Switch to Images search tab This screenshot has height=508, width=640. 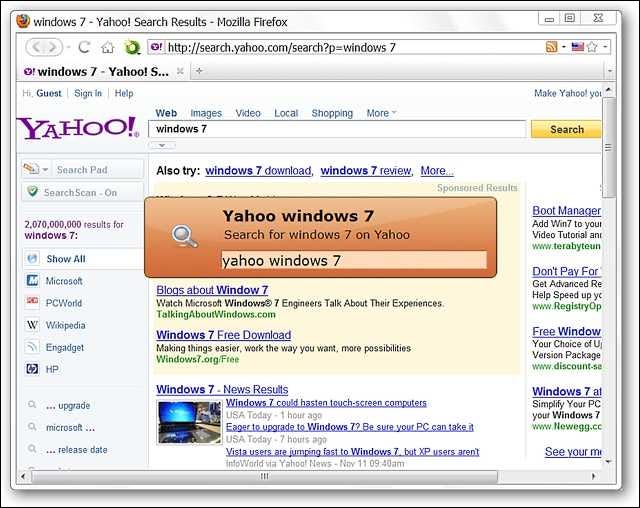(206, 113)
